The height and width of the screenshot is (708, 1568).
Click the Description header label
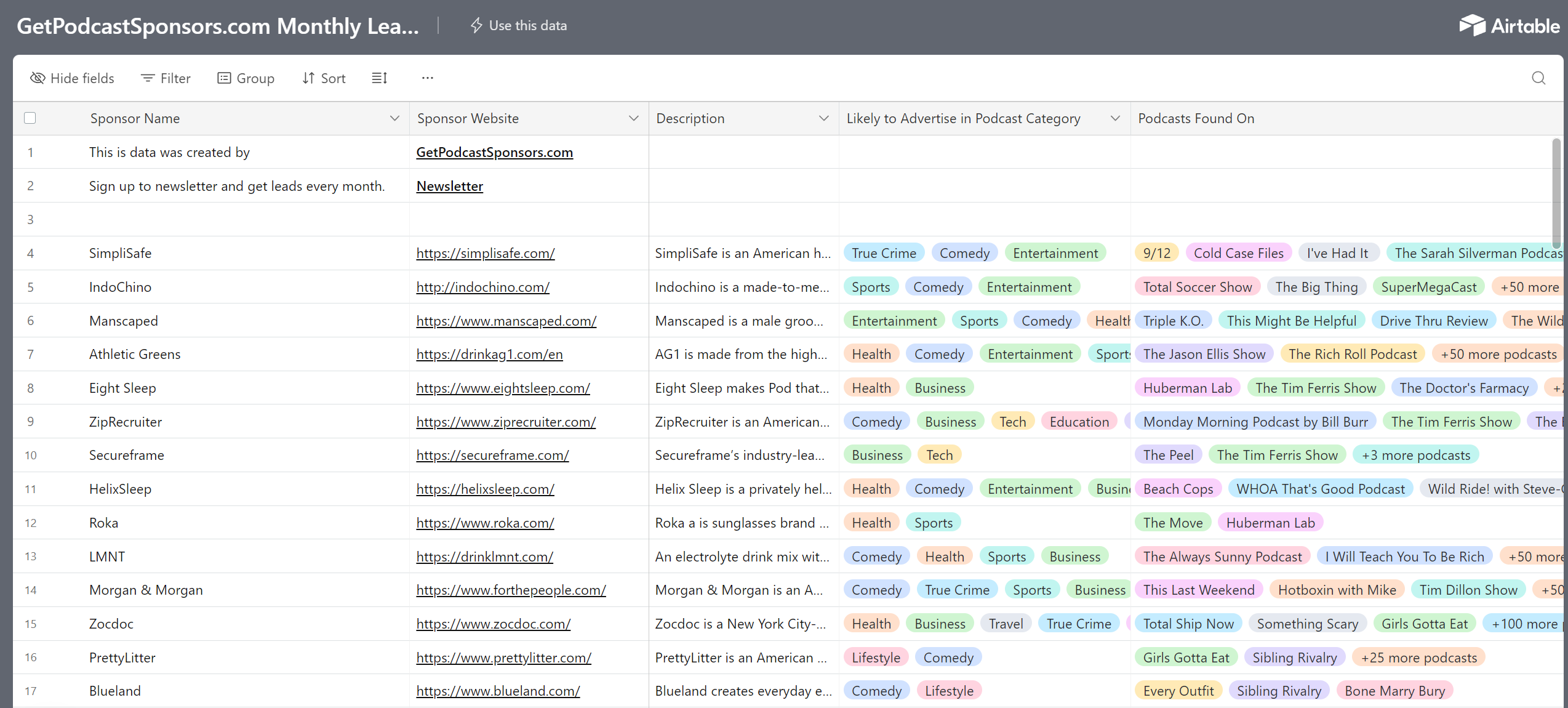(x=690, y=118)
